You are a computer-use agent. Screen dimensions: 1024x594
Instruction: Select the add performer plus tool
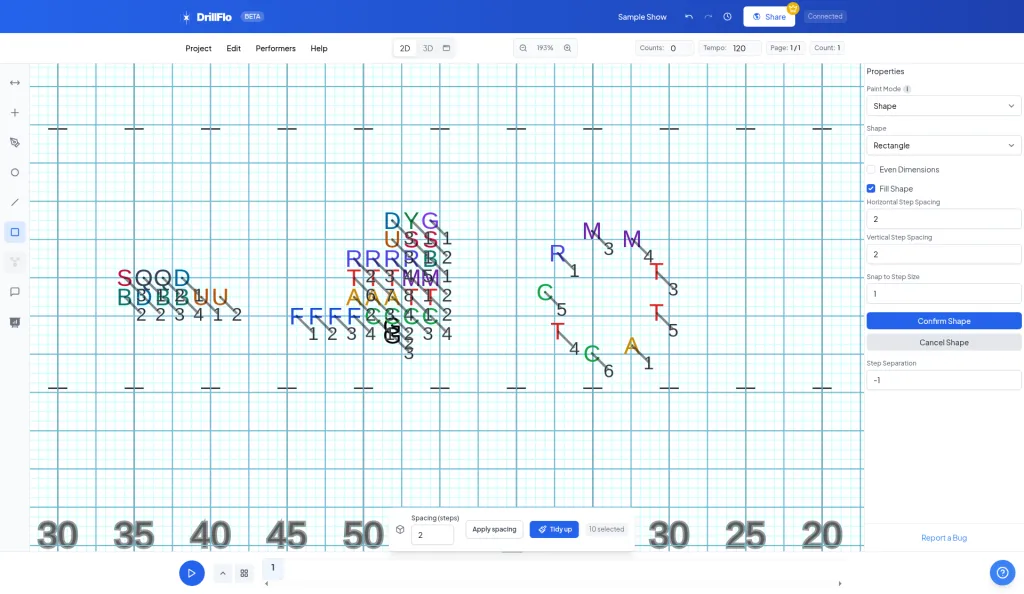(14, 112)
